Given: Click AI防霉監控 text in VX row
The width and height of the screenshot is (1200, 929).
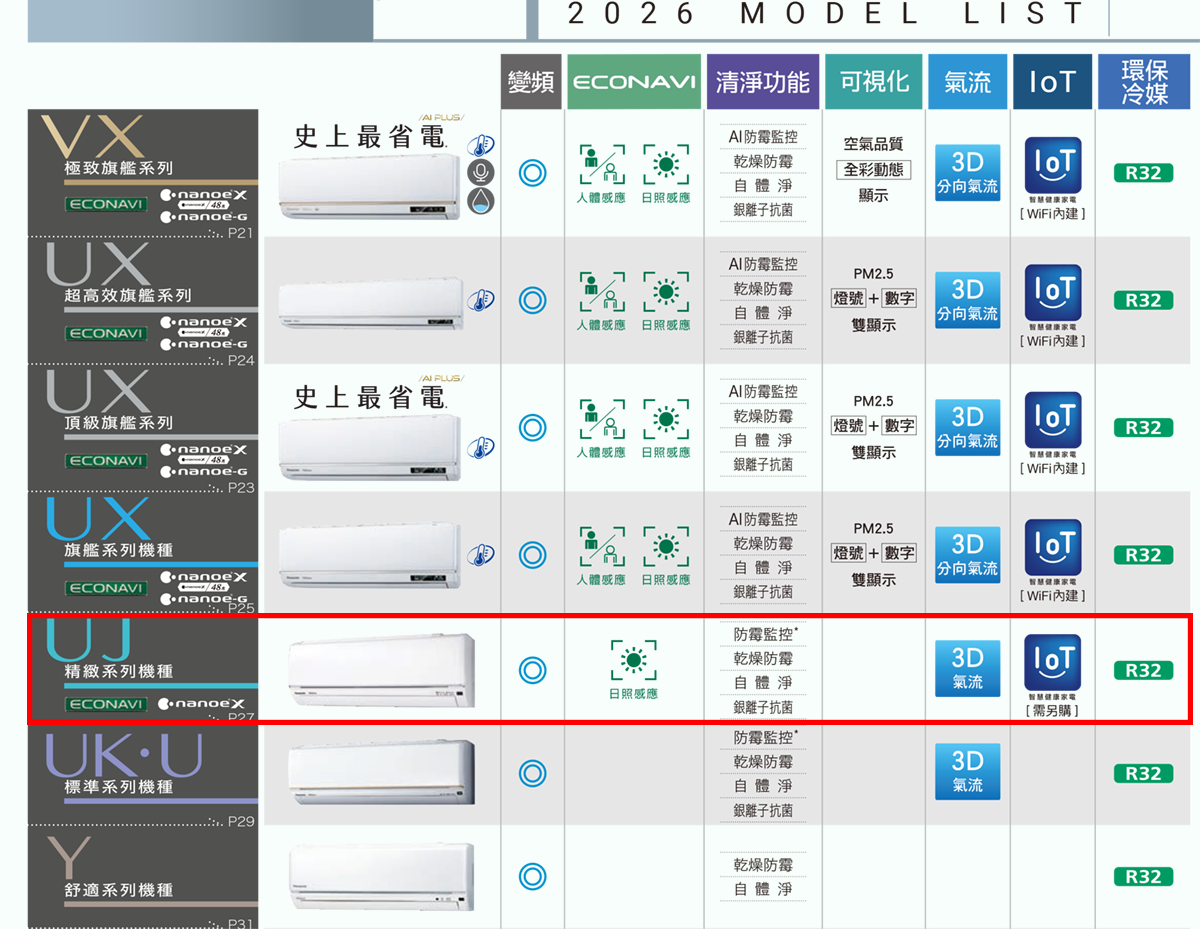Looking at the screenshot, I should pos(763,137).
